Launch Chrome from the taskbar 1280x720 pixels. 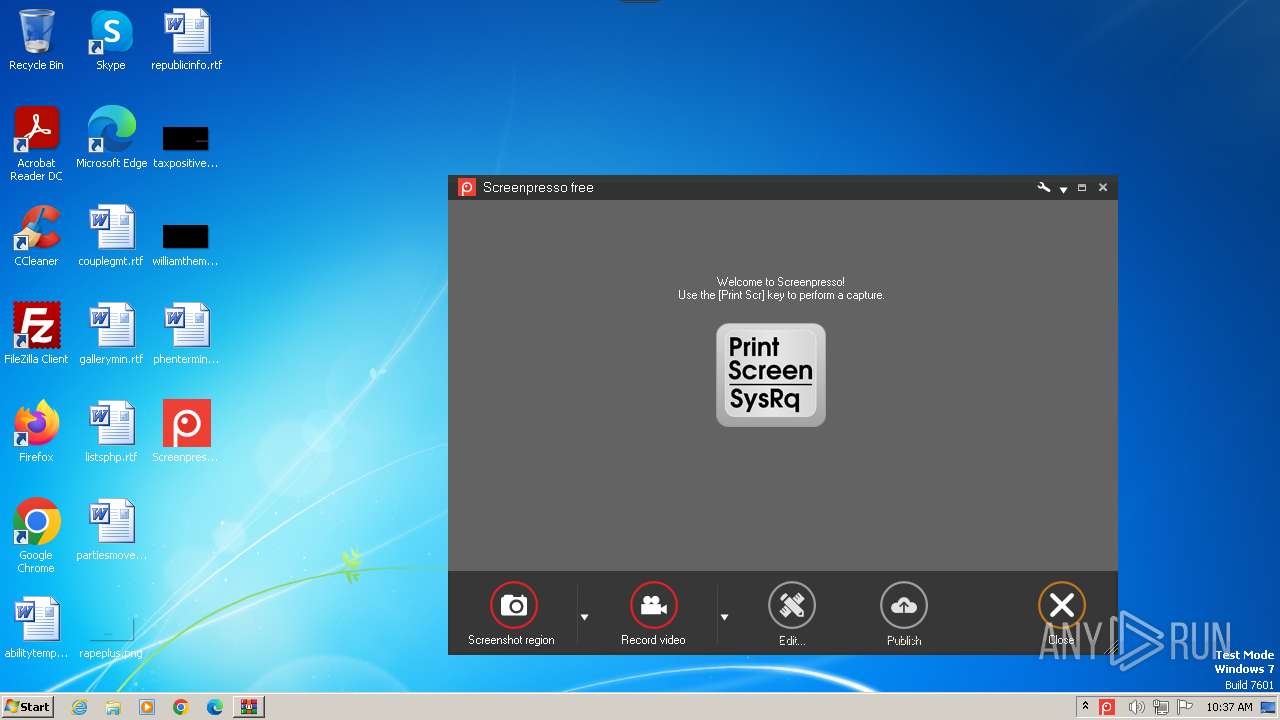(x=181, y=707)
